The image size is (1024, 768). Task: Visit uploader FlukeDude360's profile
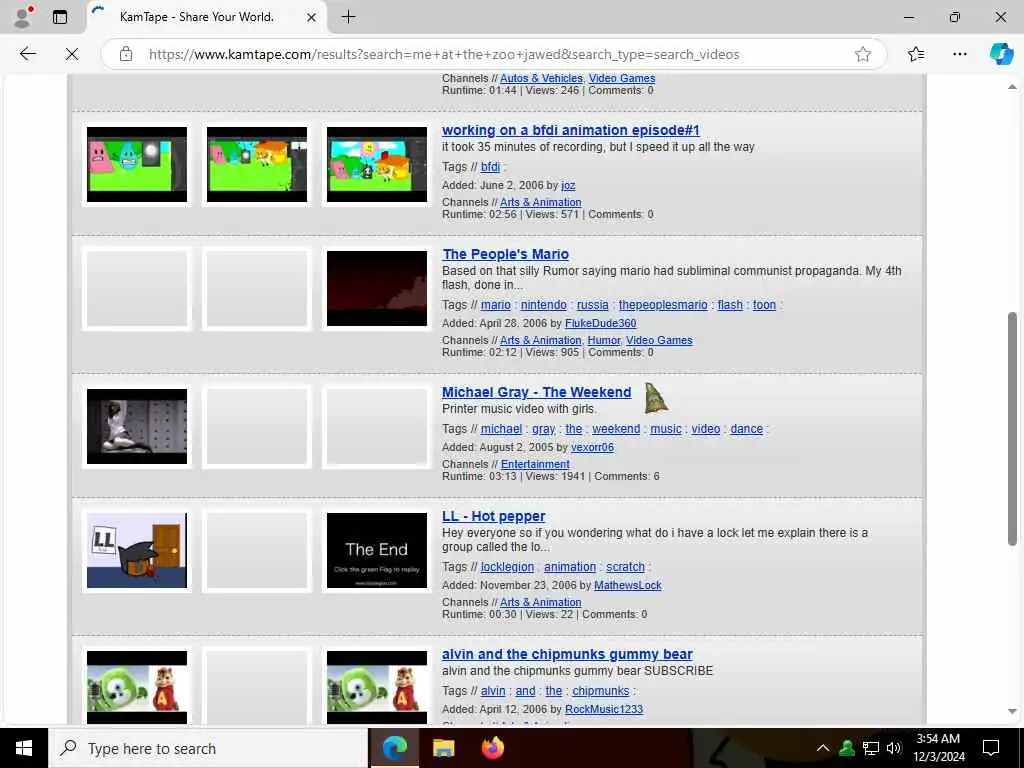[x=600, y=323]
